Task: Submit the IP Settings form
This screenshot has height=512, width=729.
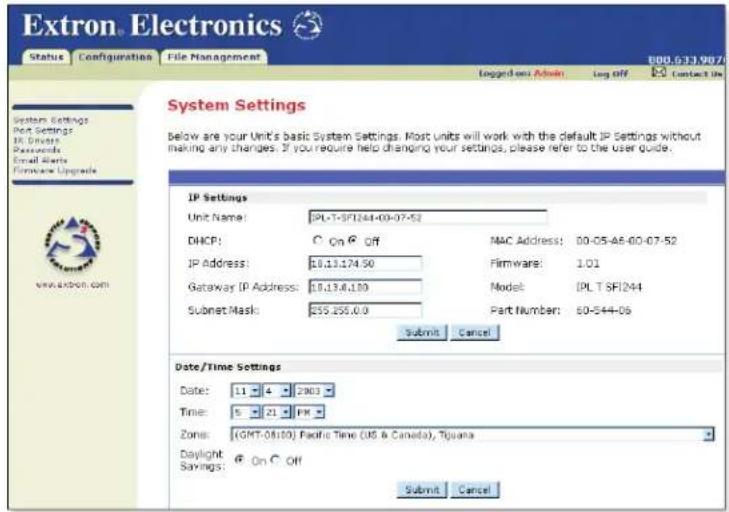Action: 422,332
